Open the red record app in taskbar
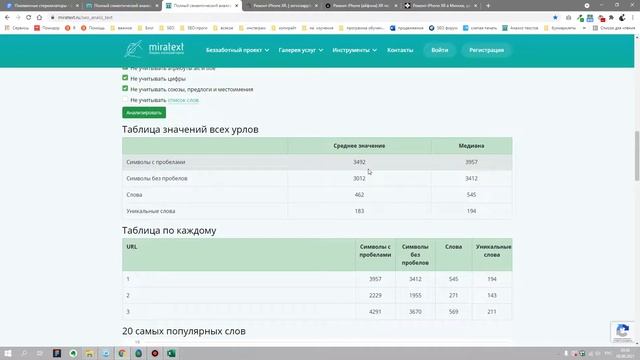Image resolution: width=640 pixels, height=360 pixels. tap(155, 353)
